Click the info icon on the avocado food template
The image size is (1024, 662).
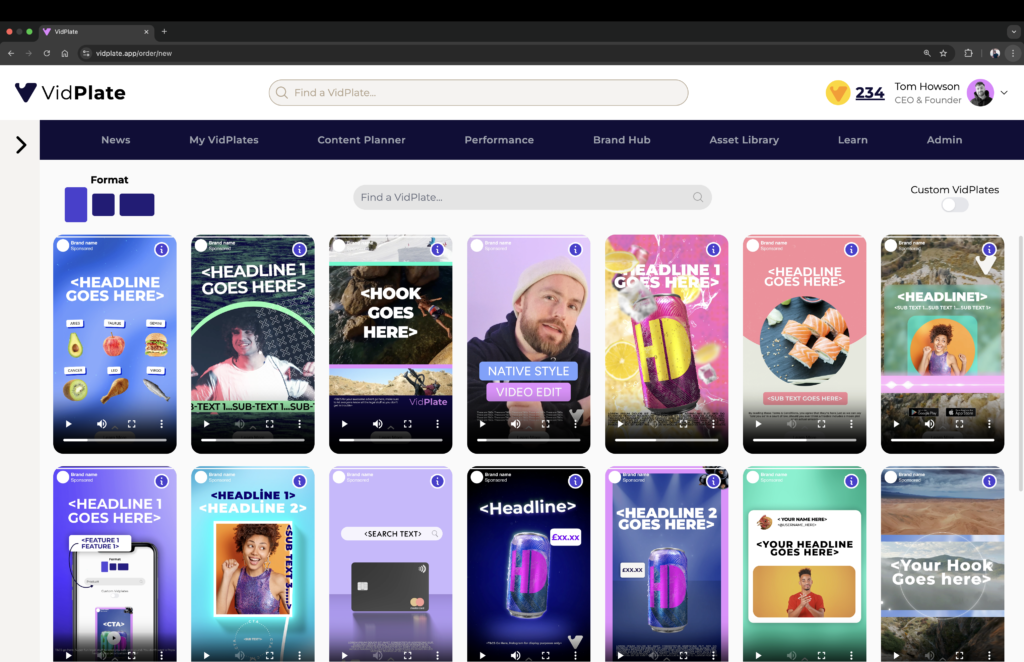click(x=161, y=249)
